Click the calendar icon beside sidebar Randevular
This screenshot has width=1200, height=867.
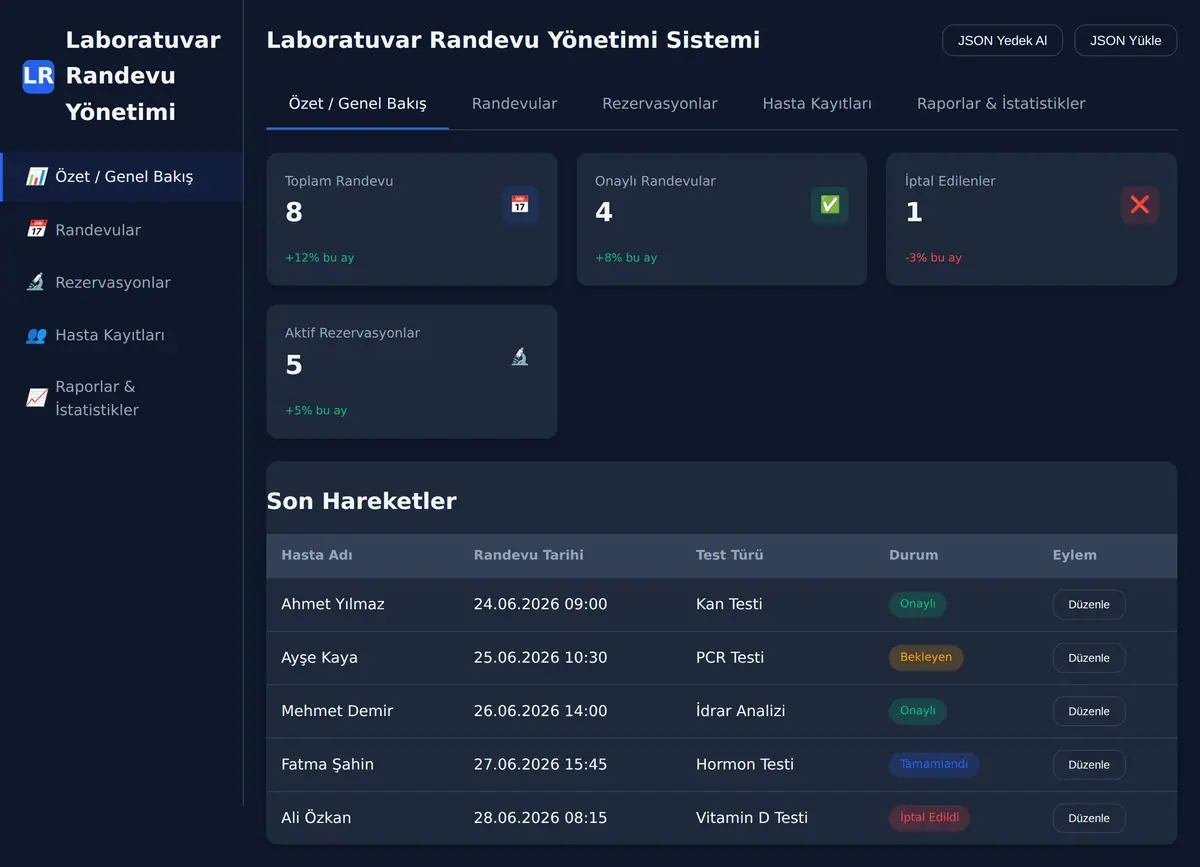[37, 230]
